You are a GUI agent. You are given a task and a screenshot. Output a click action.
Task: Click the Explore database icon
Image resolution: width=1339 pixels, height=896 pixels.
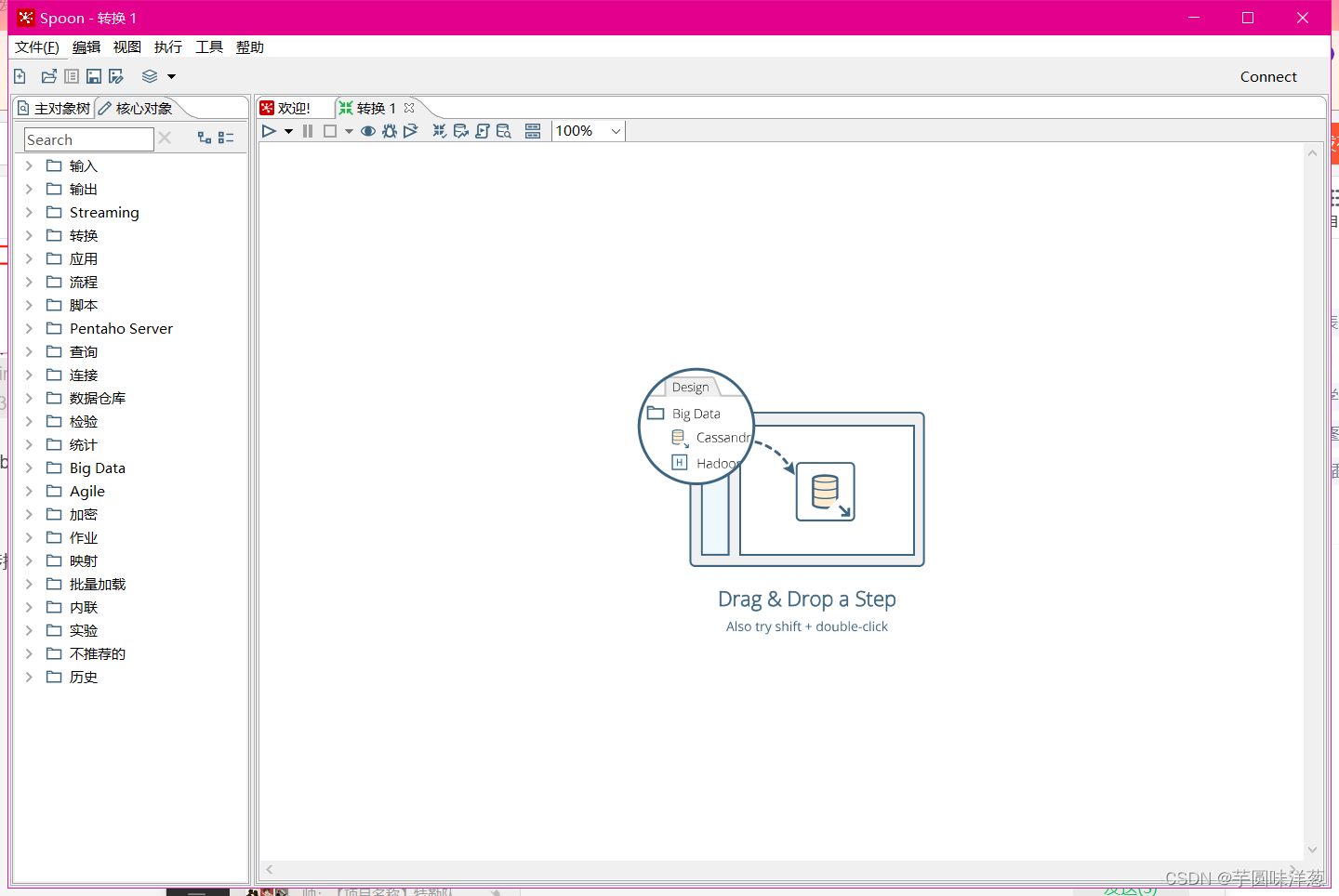(x=504, y=131)
